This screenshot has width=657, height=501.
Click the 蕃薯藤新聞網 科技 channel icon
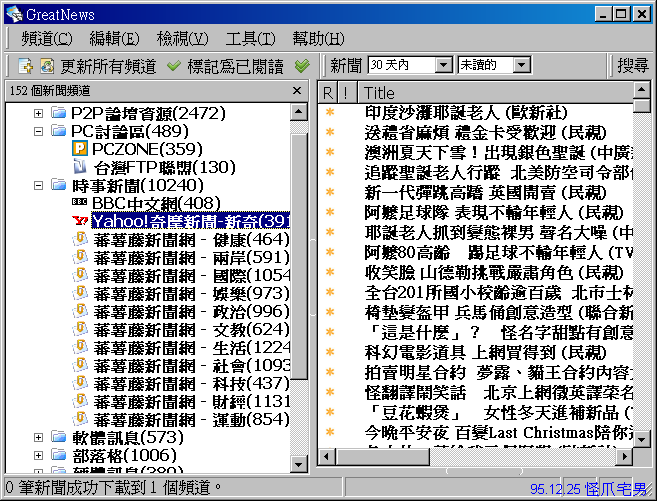(x=80, y=383)
